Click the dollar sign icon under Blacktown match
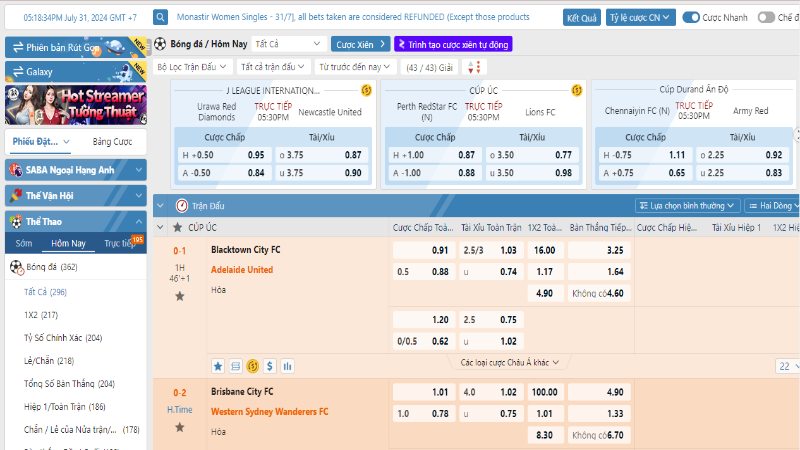 tap(272, 366)
